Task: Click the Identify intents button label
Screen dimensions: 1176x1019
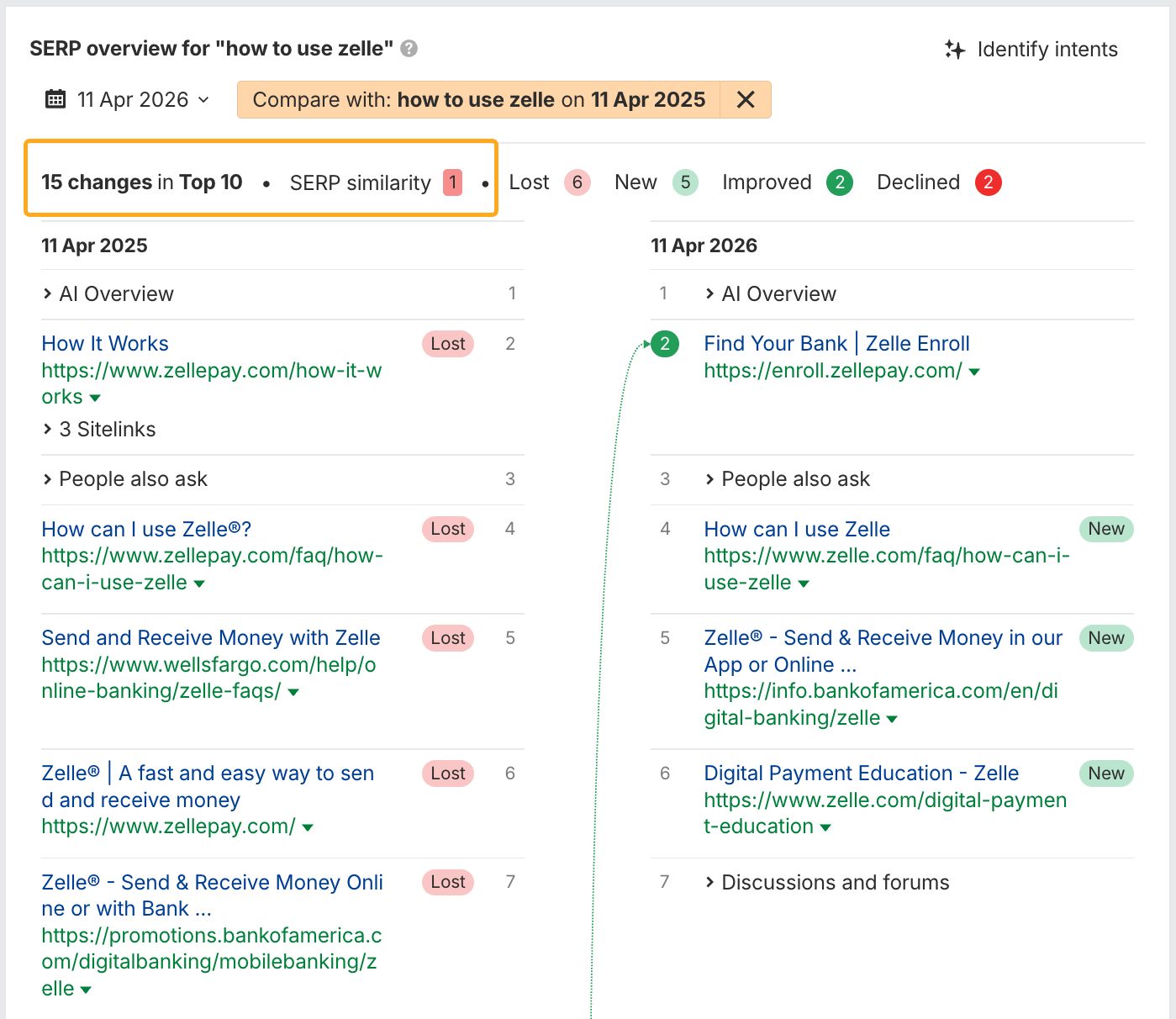Action: tap(1047, 50)
